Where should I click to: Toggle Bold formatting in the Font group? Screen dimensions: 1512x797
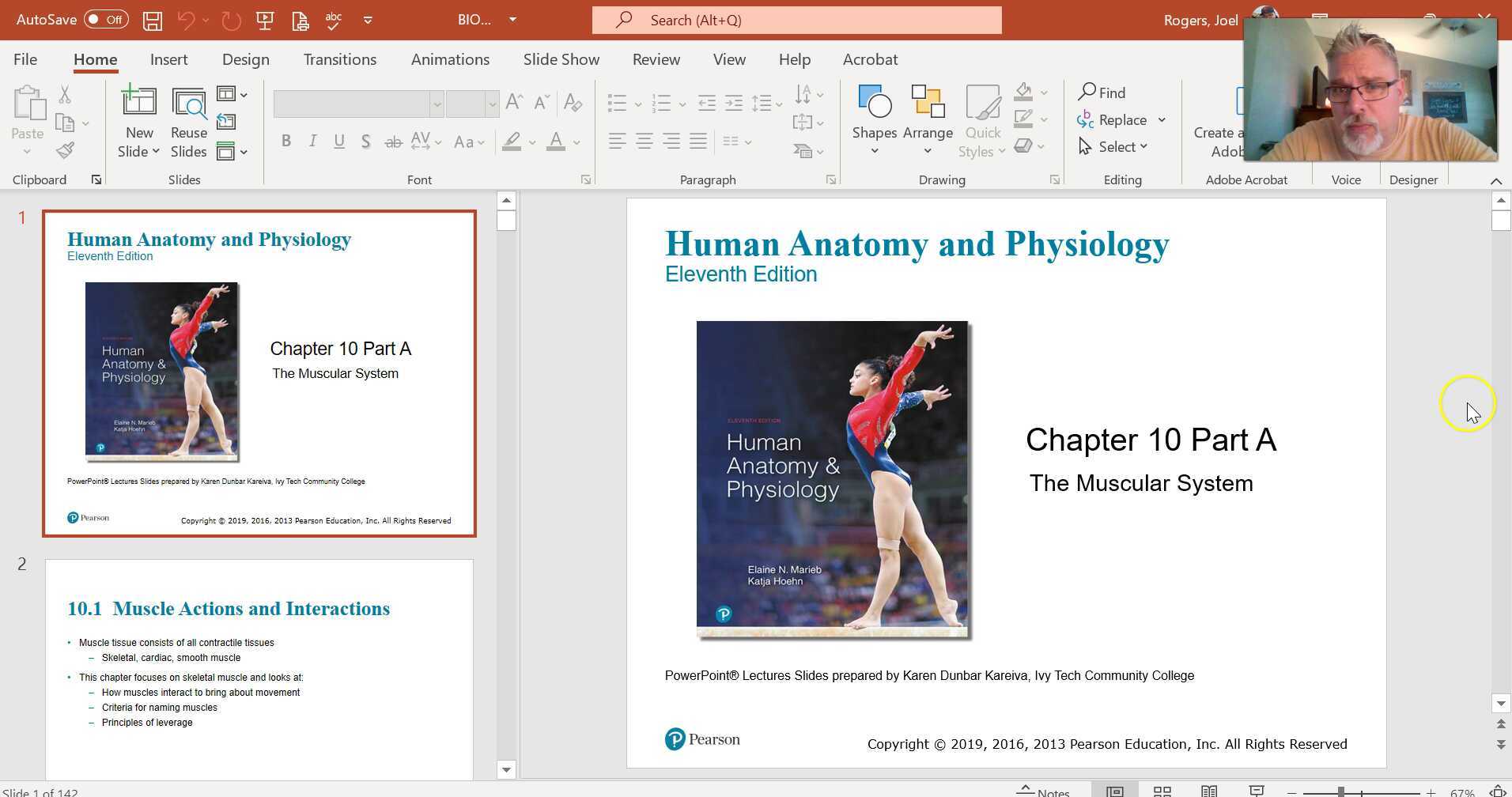click(286, 140)
